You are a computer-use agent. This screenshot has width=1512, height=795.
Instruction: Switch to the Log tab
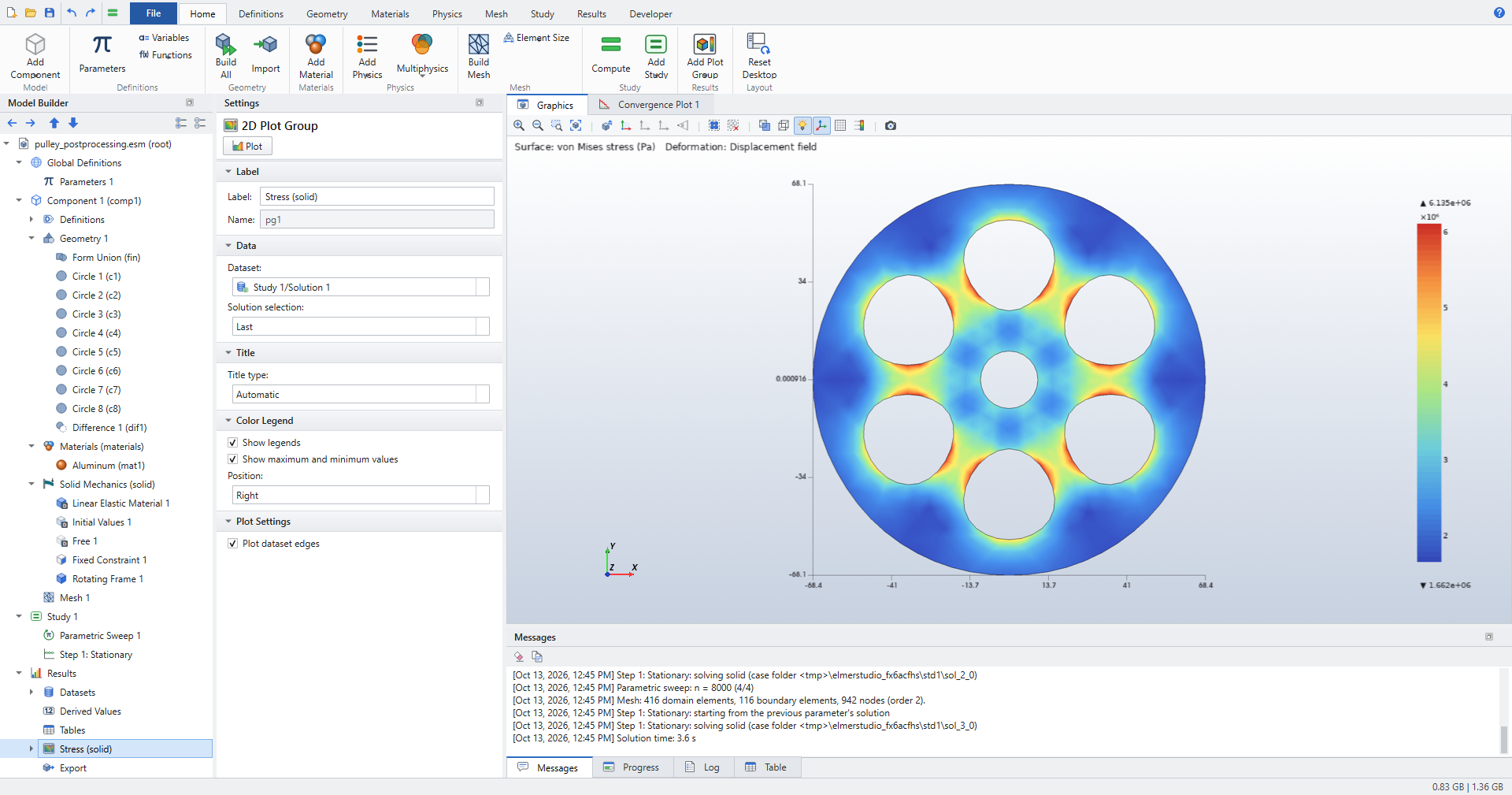703,767
